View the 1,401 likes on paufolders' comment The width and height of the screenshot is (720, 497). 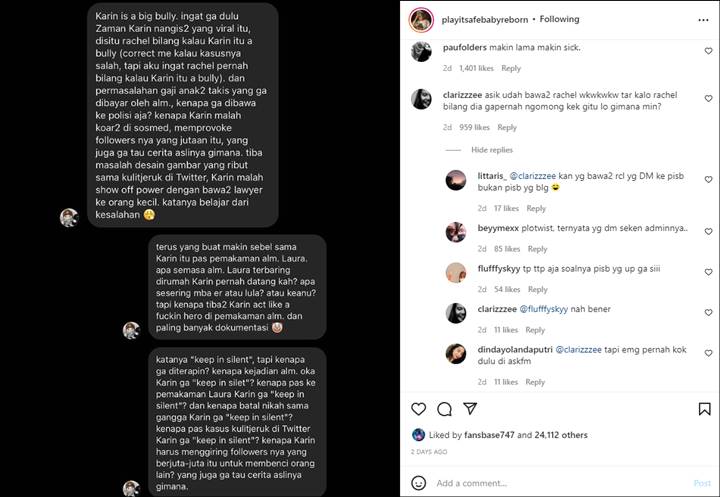[476, 68]
